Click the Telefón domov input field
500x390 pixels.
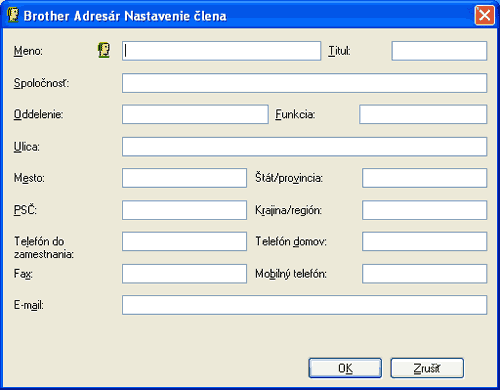(x=424, y=241)
